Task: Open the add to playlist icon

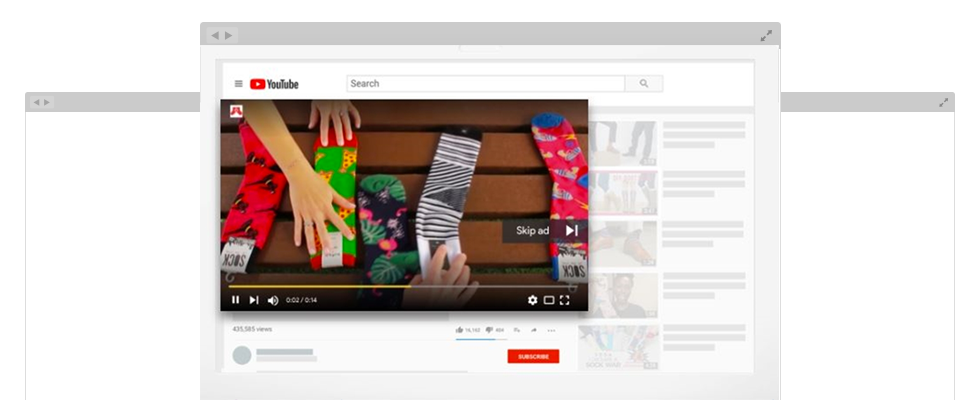Action: [517, 330]
